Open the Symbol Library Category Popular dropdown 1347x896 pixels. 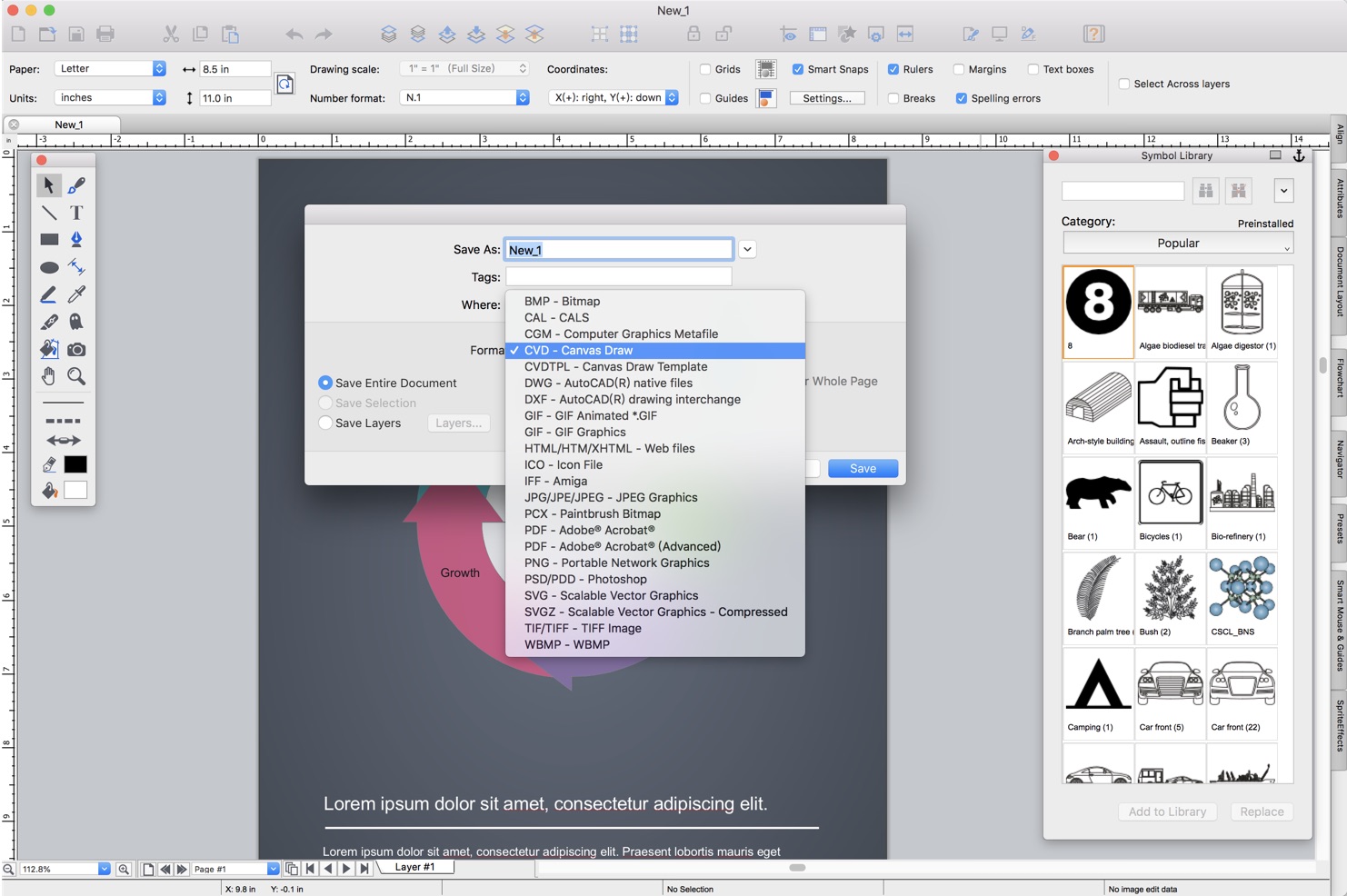[x=1178, y=244]
